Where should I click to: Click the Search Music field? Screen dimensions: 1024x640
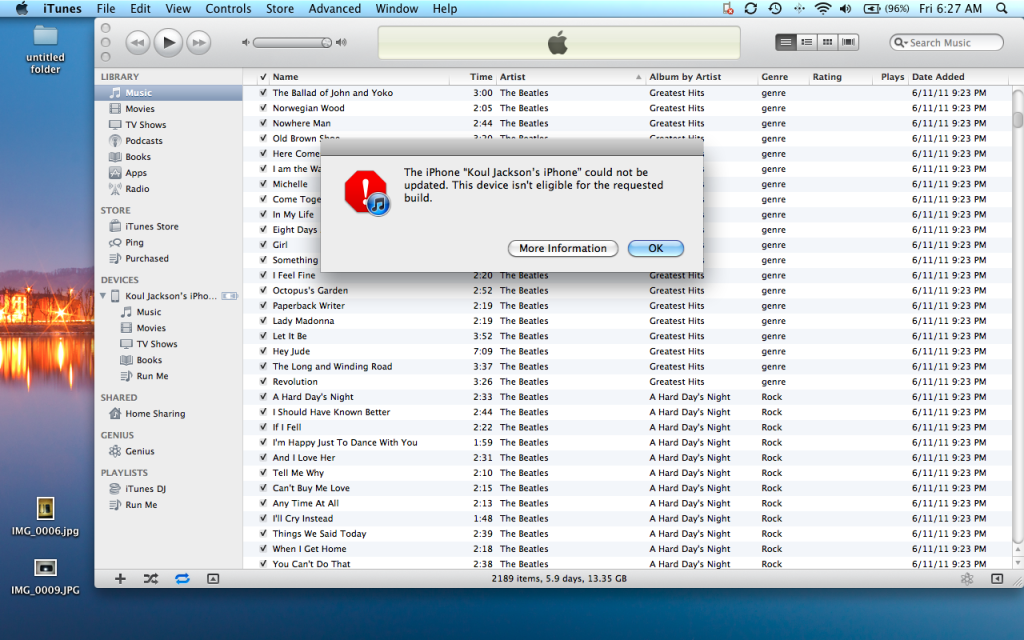pyautogui.click(x=947, y=42)
